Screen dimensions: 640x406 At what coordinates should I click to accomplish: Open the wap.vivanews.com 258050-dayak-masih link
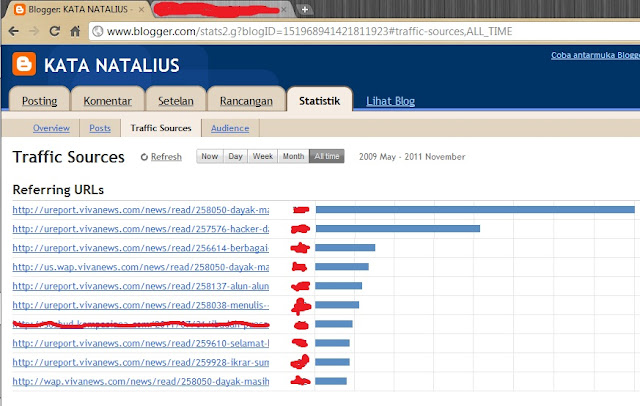141,382
